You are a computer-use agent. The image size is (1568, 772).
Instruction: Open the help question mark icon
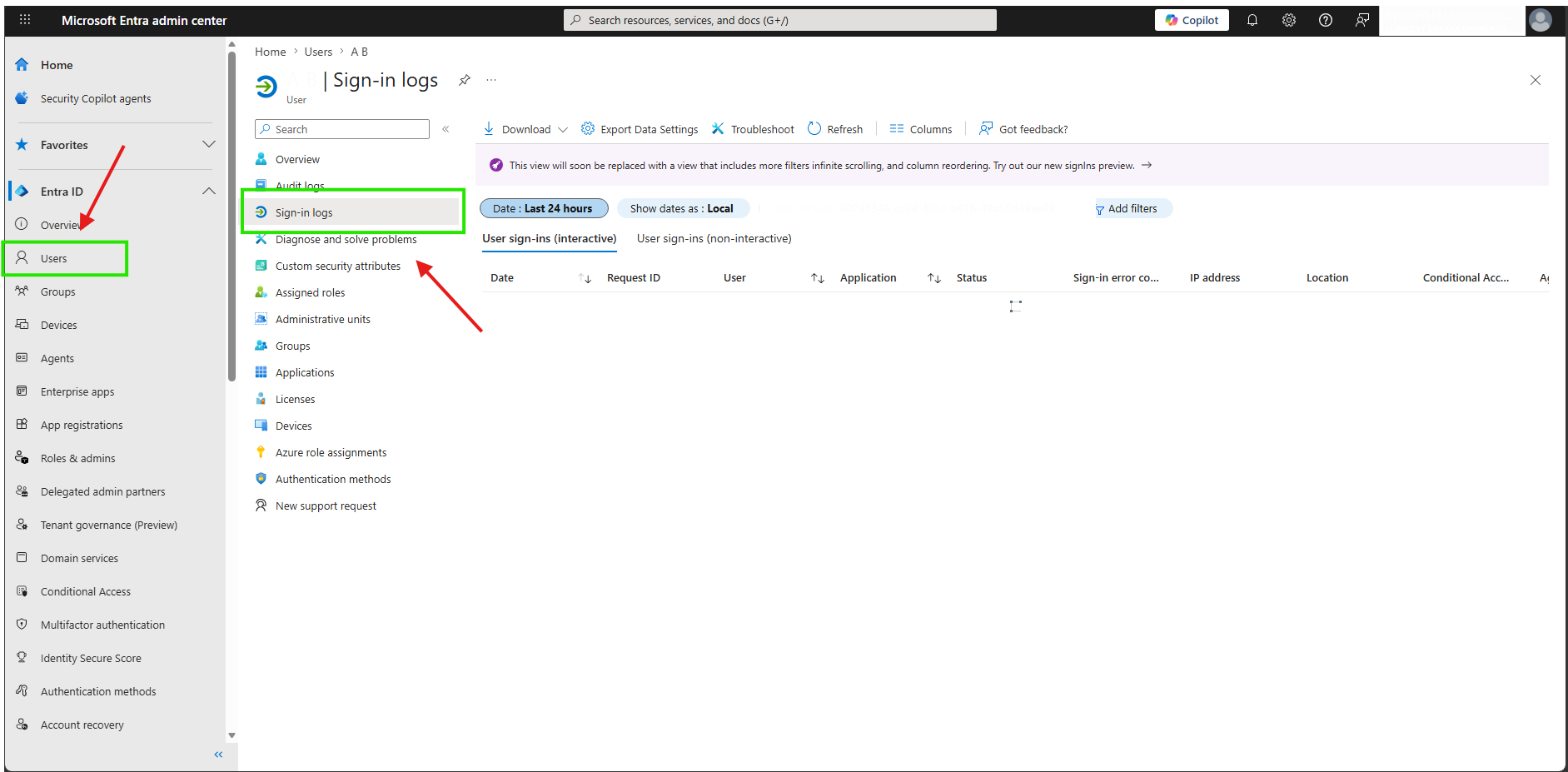(1325, 20)
